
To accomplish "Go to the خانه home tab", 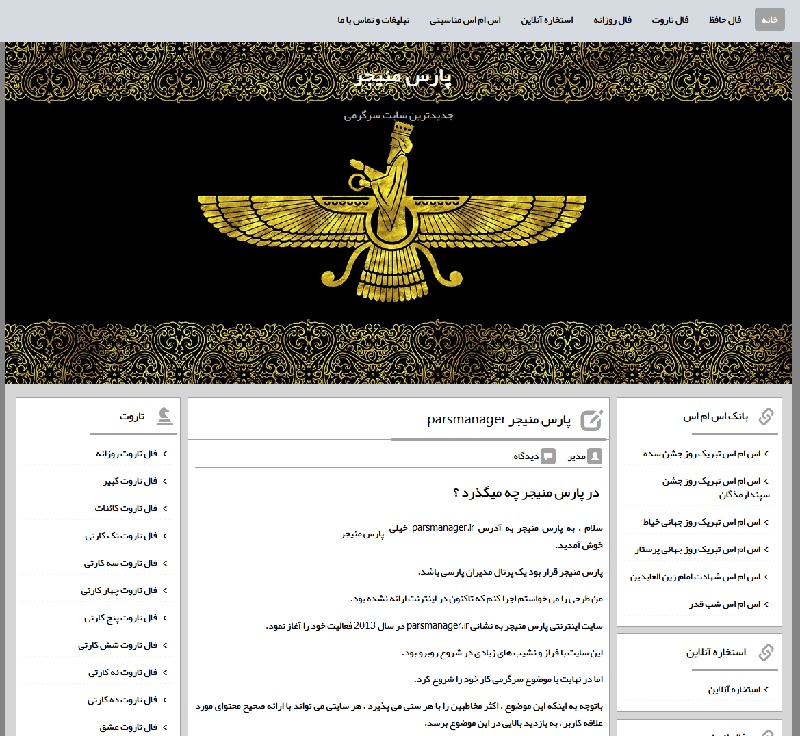I will [x=769, y=20].
